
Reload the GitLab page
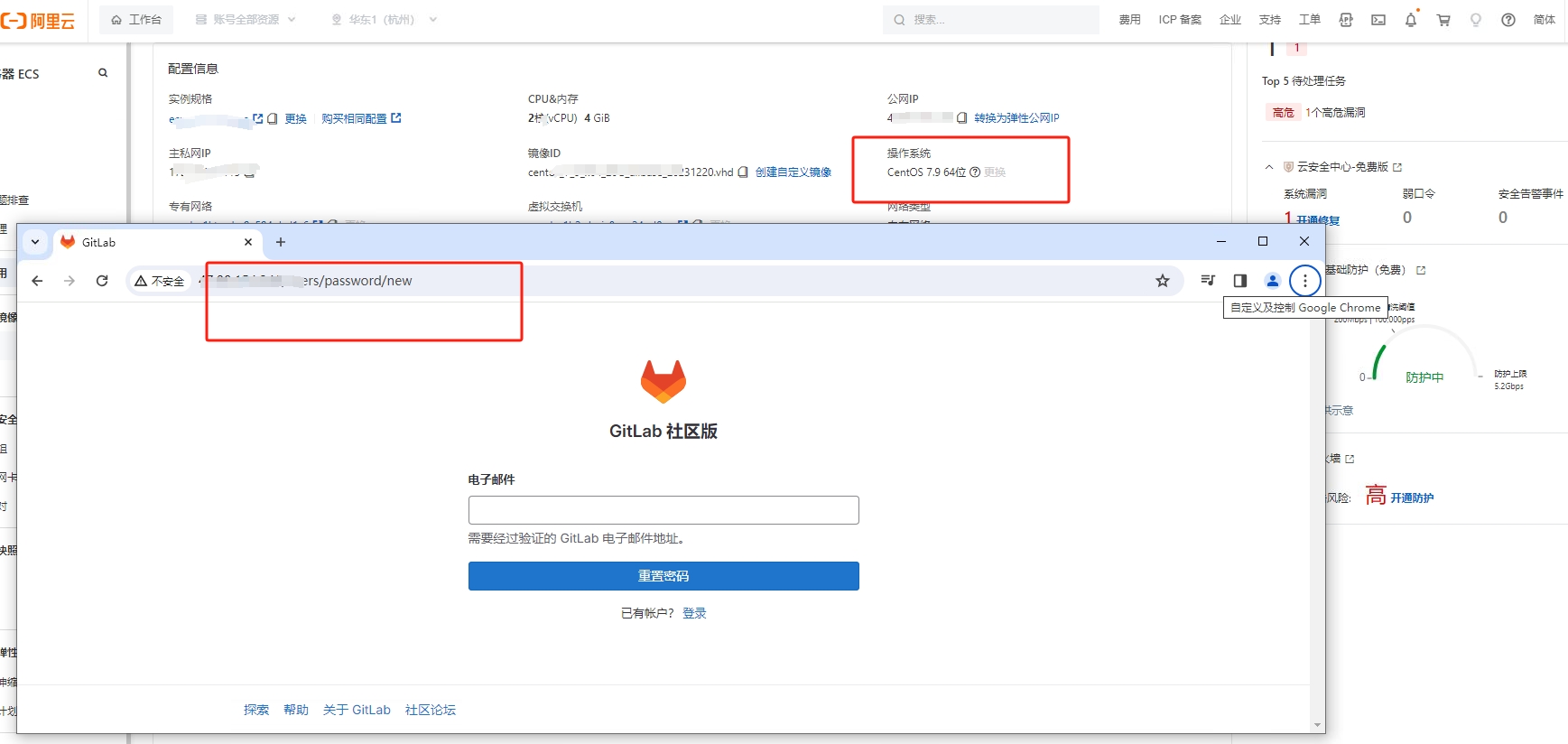pyautogui.click(x=102, y=281)
